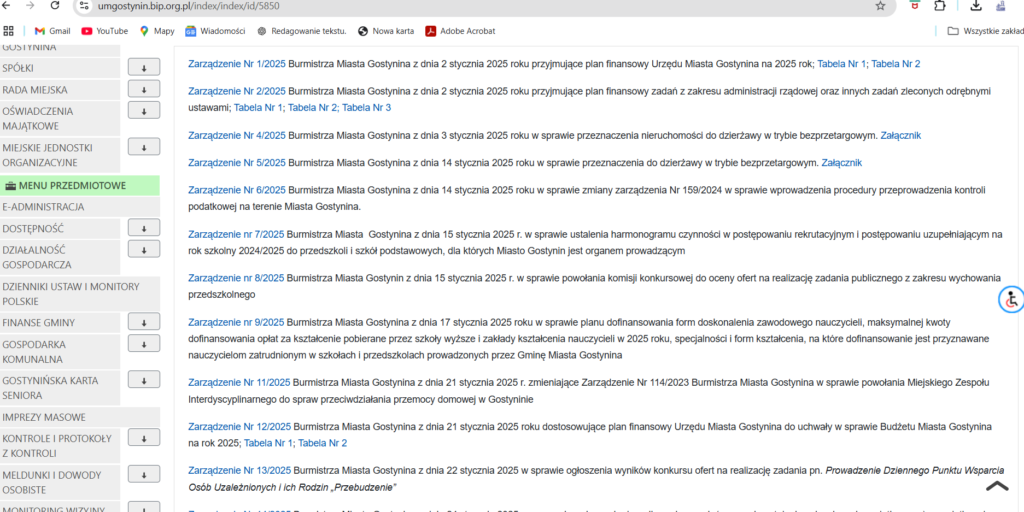Click the scroll-to-top chevron arrow
Image resolution: width=1024 pixels, height=512 pixels.
[997, 486]
